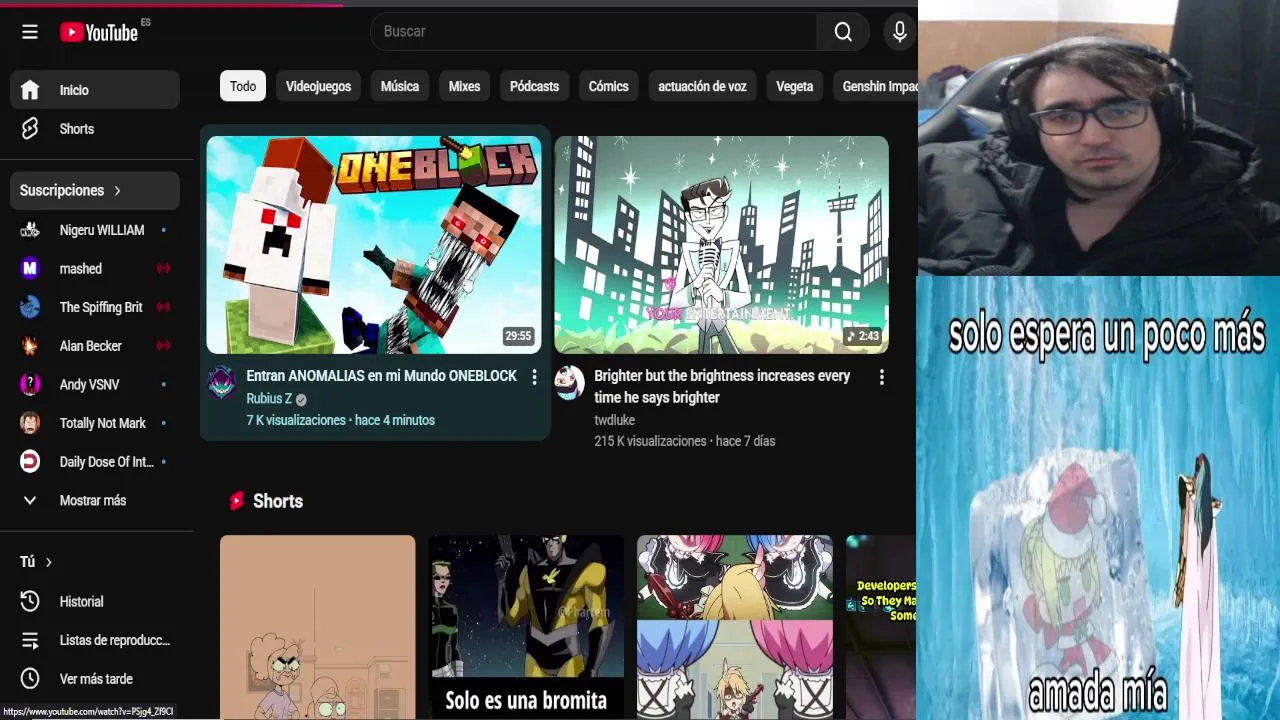1280x720 pixels.
Task: Select the Videojuegos filter chip
Action: (318, 86)
